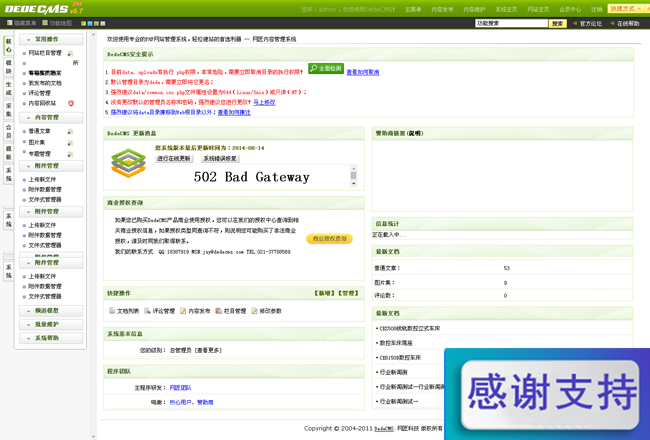The image size is (650, 440).
Task: Select the blue skin color swatch
Action: click(90, 24)
